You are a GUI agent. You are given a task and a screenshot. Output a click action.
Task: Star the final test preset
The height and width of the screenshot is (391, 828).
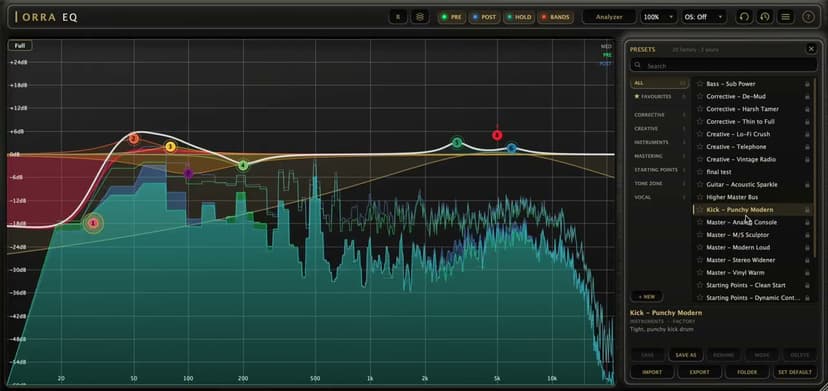click(x=700, y=172)
